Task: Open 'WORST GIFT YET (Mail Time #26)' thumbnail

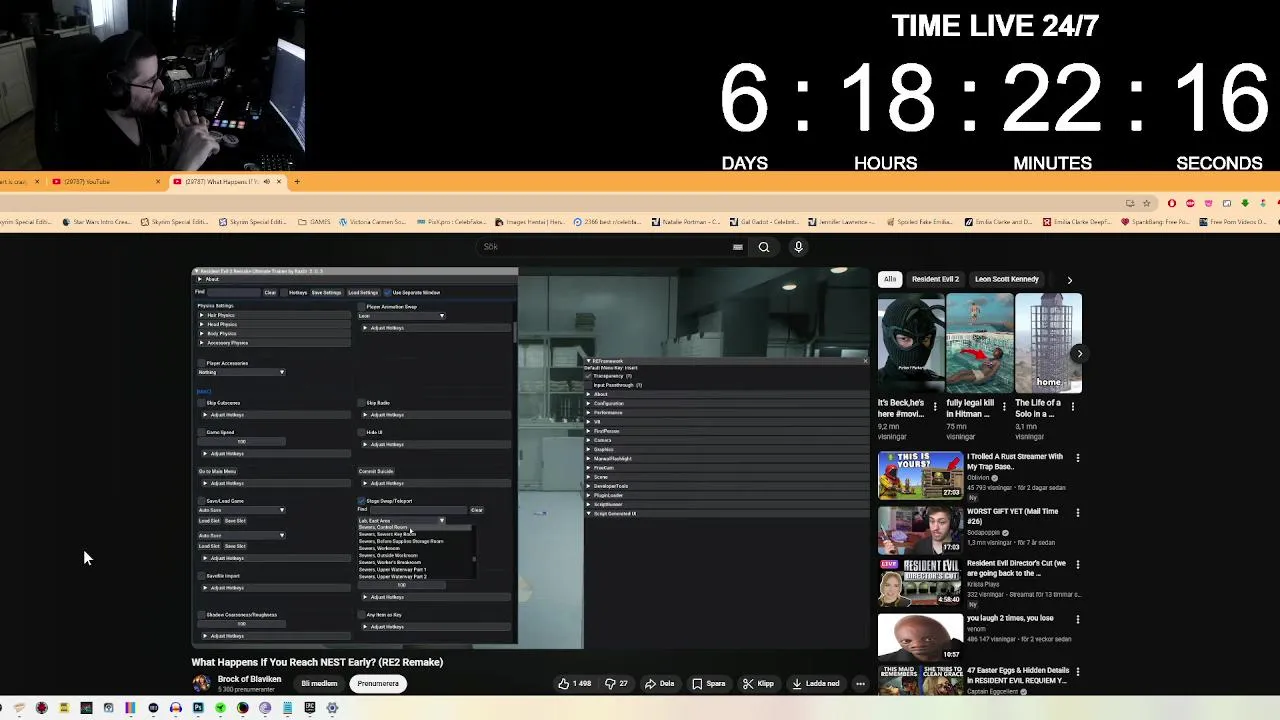Action: pyautogui.click(x=920, y=530)
